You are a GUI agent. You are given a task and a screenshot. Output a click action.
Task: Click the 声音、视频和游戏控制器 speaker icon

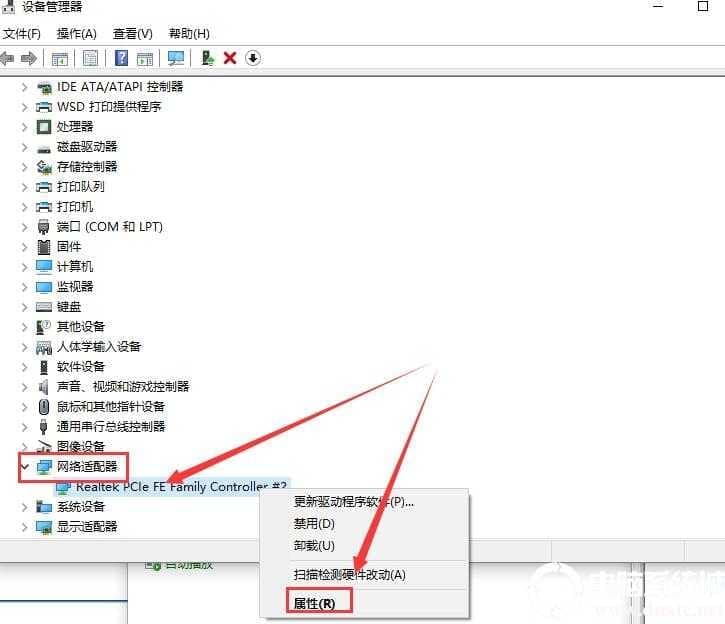[43, 387]
